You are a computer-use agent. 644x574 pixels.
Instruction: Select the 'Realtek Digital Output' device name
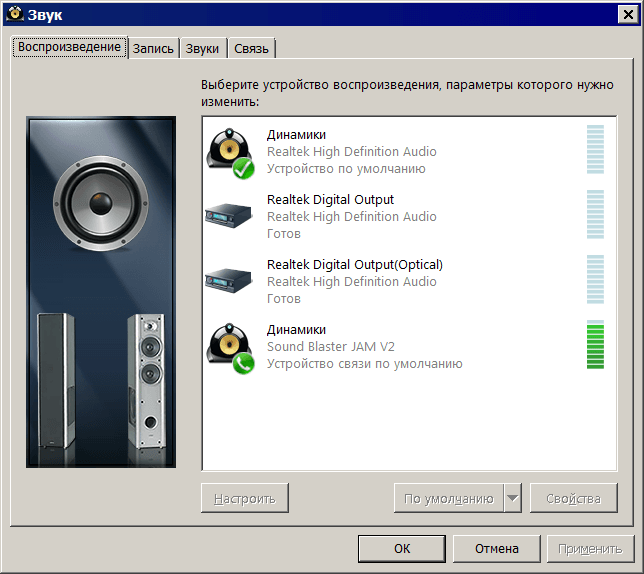click(x=330, y=200)
